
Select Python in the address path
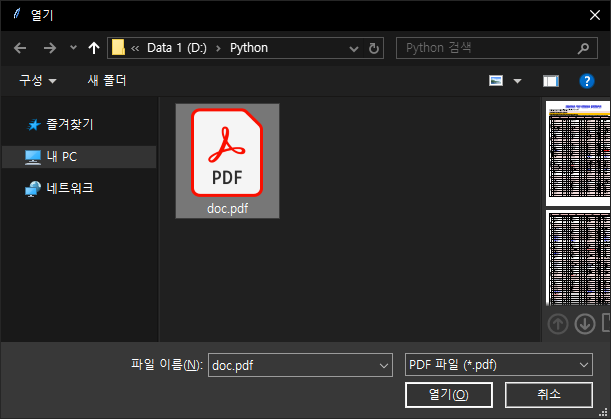[249, 48]
